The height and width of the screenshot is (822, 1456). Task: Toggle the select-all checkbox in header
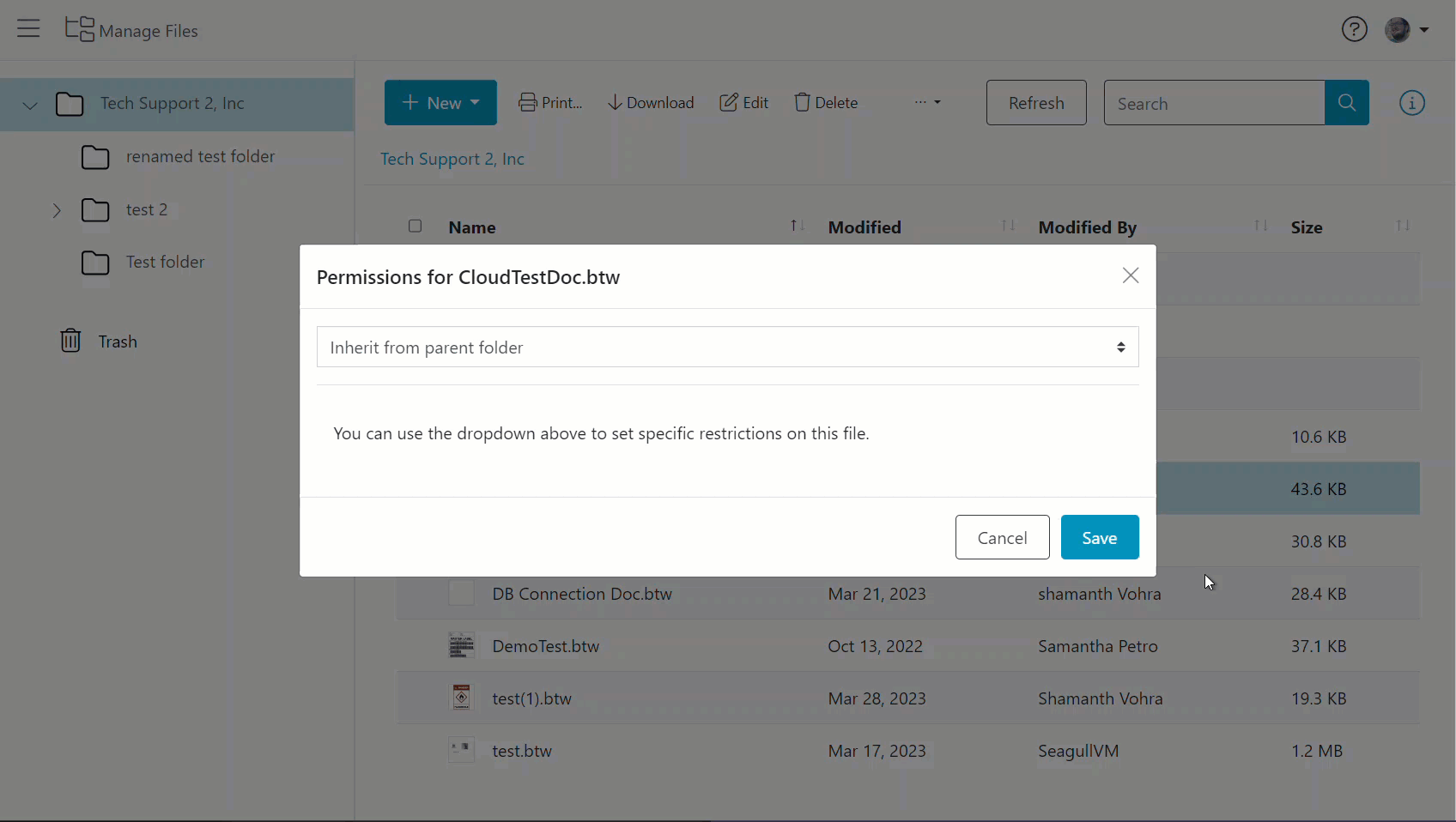416,226
